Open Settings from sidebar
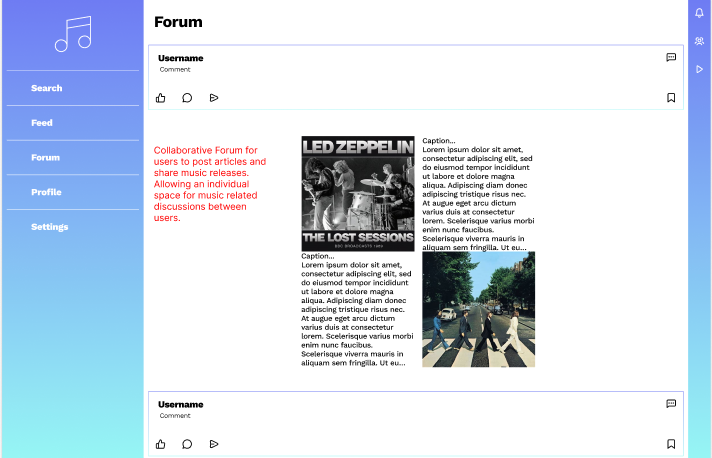This screenshot has width=712, height=458. tap(49, 227)
